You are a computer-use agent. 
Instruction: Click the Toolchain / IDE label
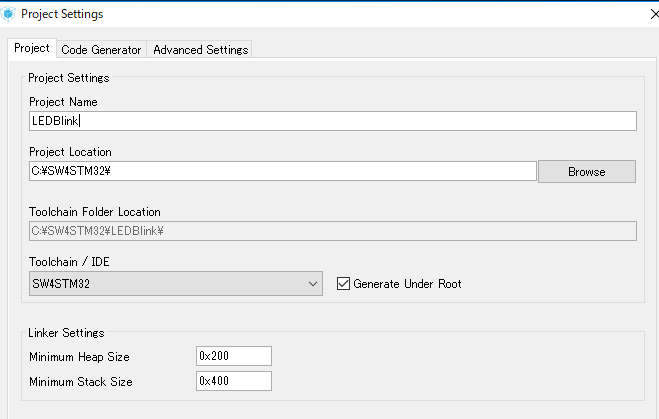(69, 262)
